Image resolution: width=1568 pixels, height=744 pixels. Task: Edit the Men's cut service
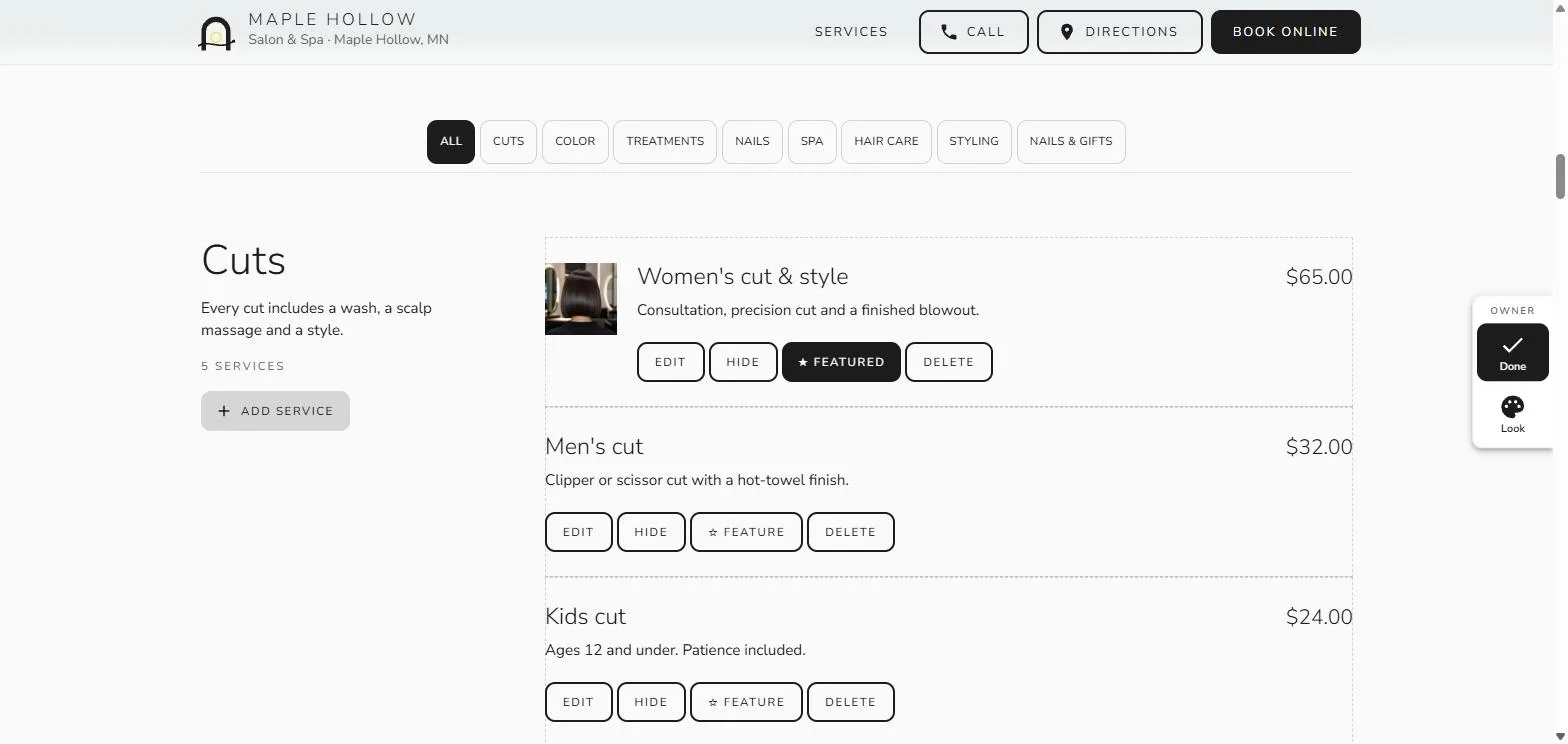(578, 532)
